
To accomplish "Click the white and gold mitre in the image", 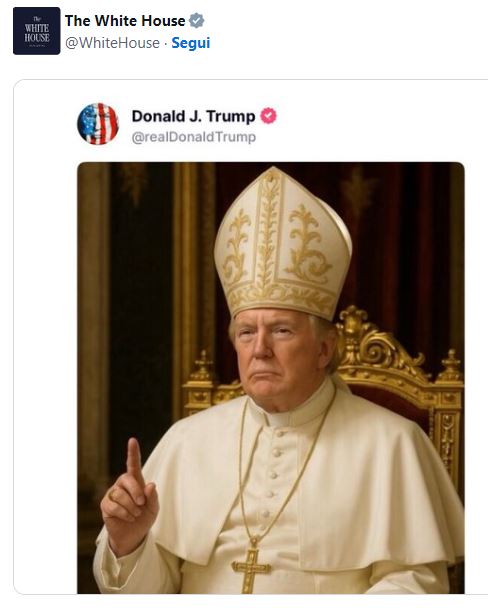I will click(x=283, y=244).
